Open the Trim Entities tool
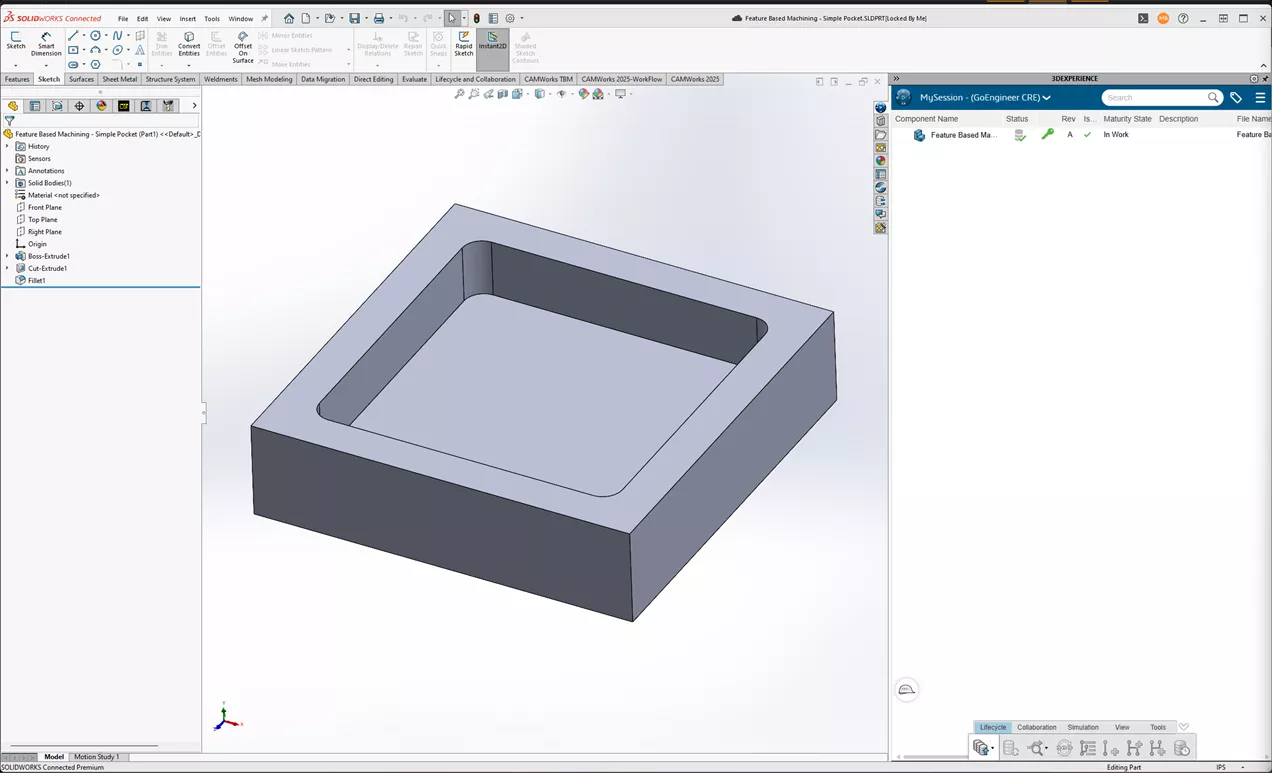Image resolution: width=1272 pixels, height=773 pixels. 161,44
